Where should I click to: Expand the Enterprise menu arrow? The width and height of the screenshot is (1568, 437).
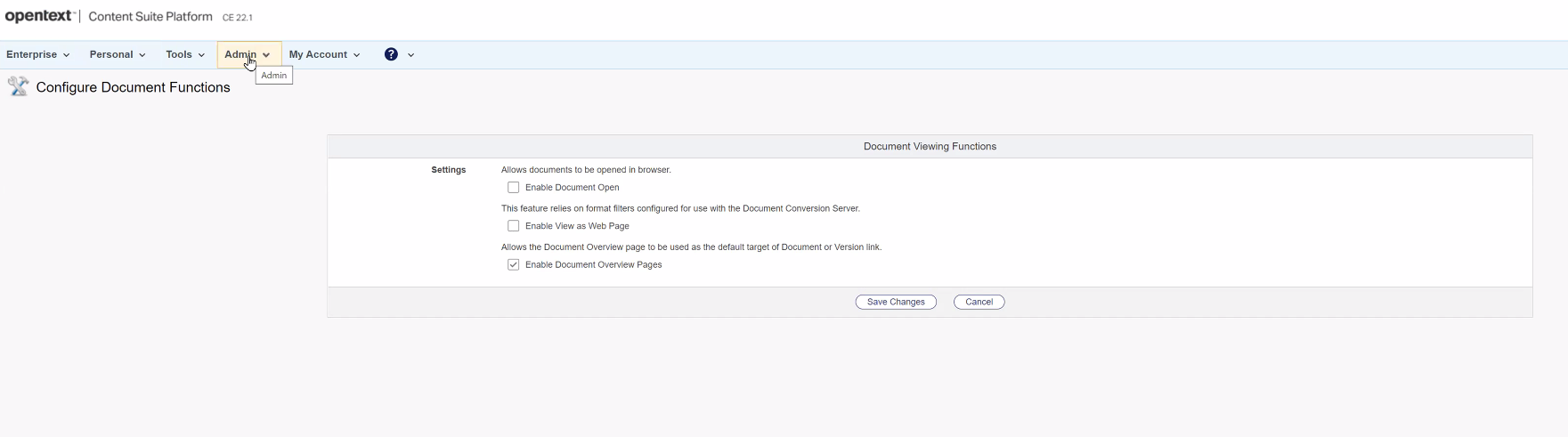coord(66,55)
